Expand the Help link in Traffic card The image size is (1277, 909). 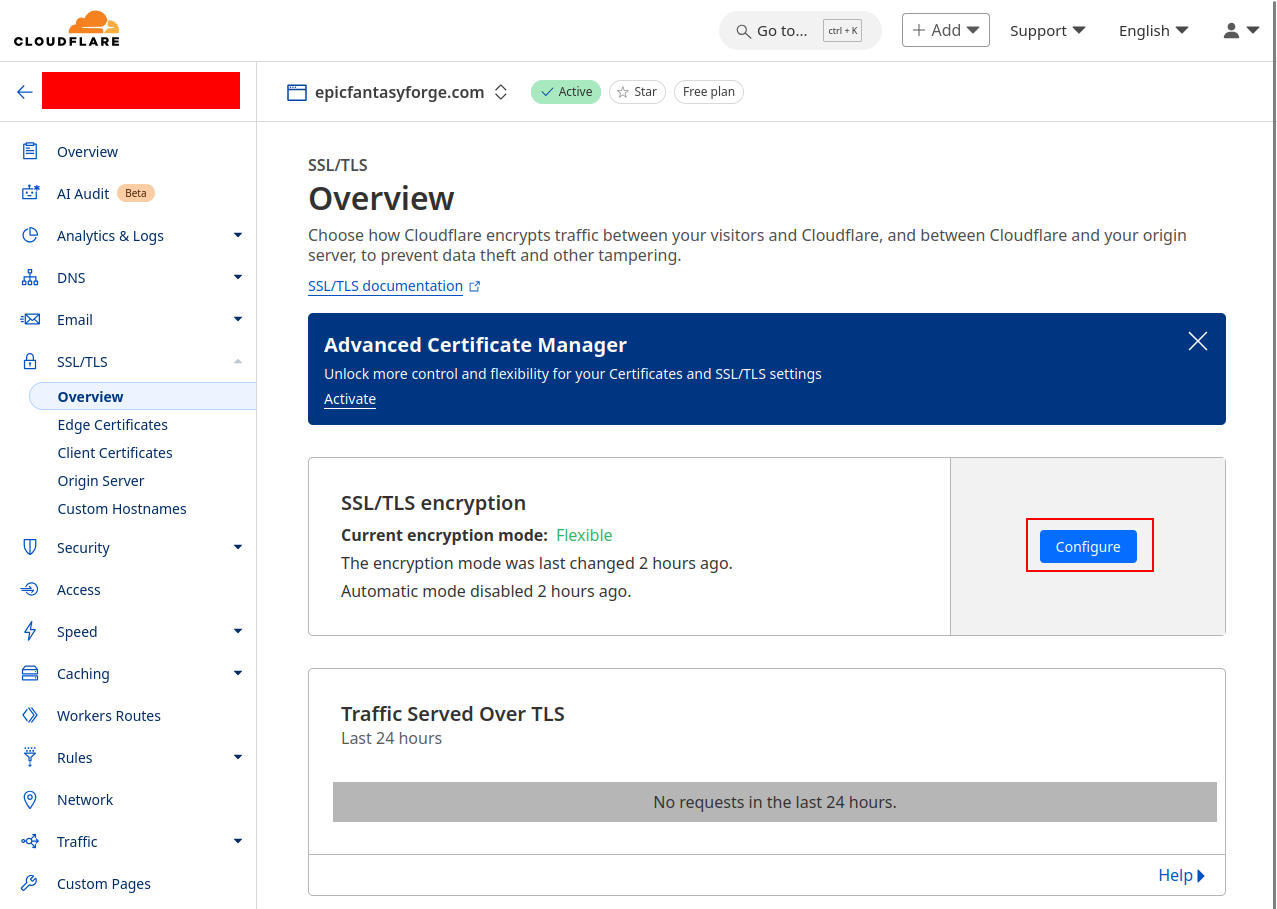(1181, 875)
